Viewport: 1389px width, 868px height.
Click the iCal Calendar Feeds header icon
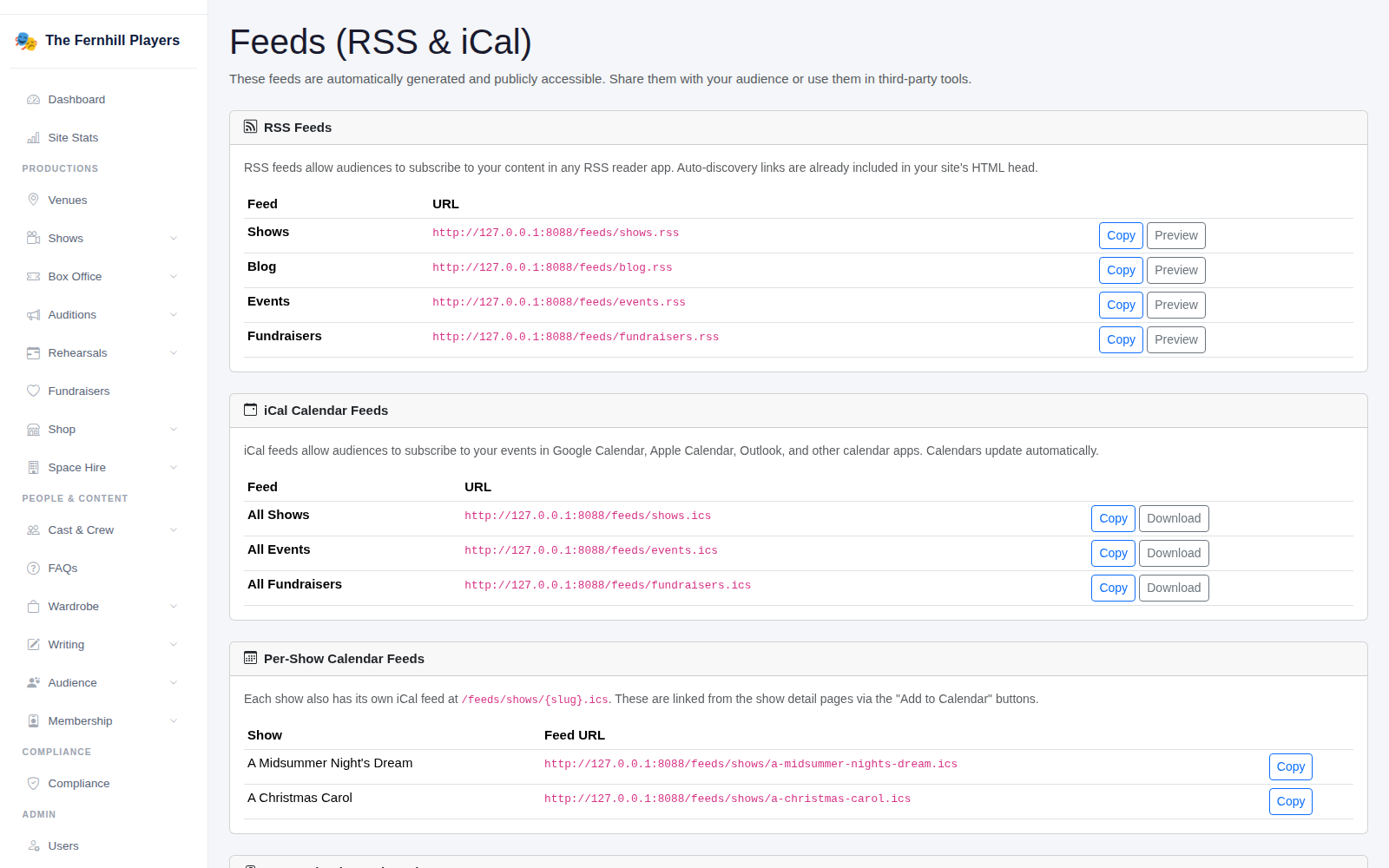pyautogui.click(x=250, y=410)
